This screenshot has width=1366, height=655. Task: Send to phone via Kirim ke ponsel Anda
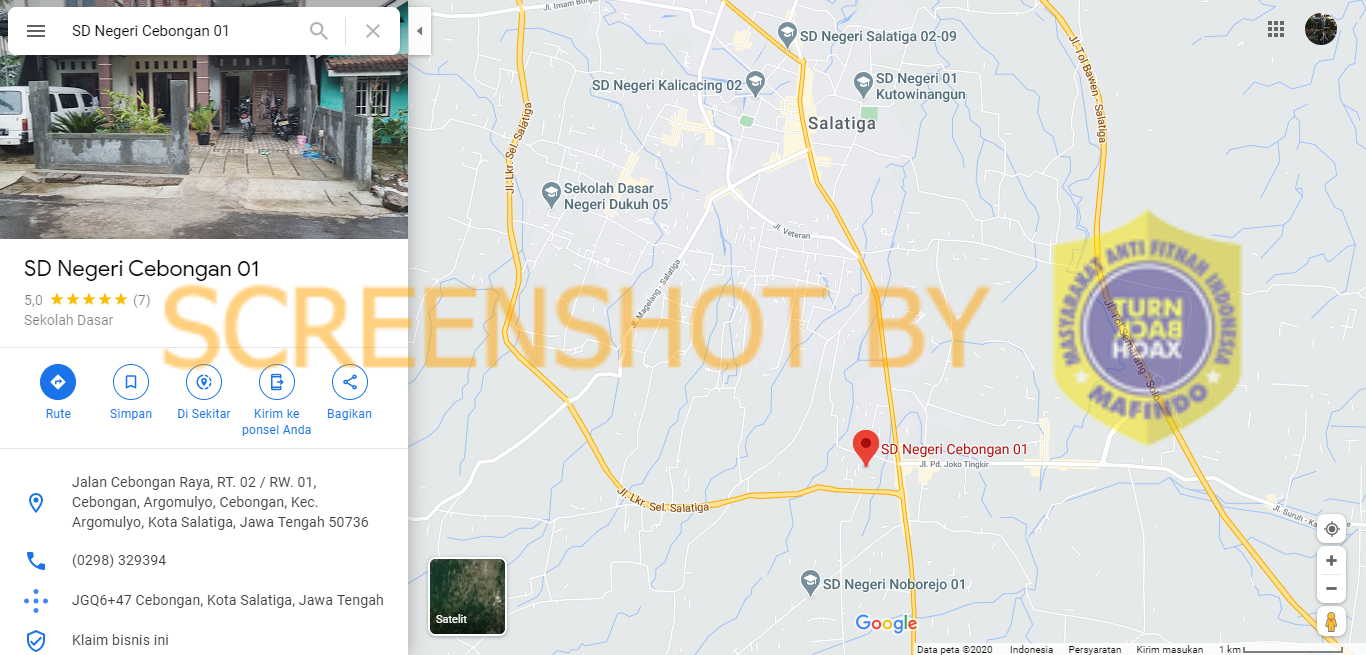[x=277, y=382]
